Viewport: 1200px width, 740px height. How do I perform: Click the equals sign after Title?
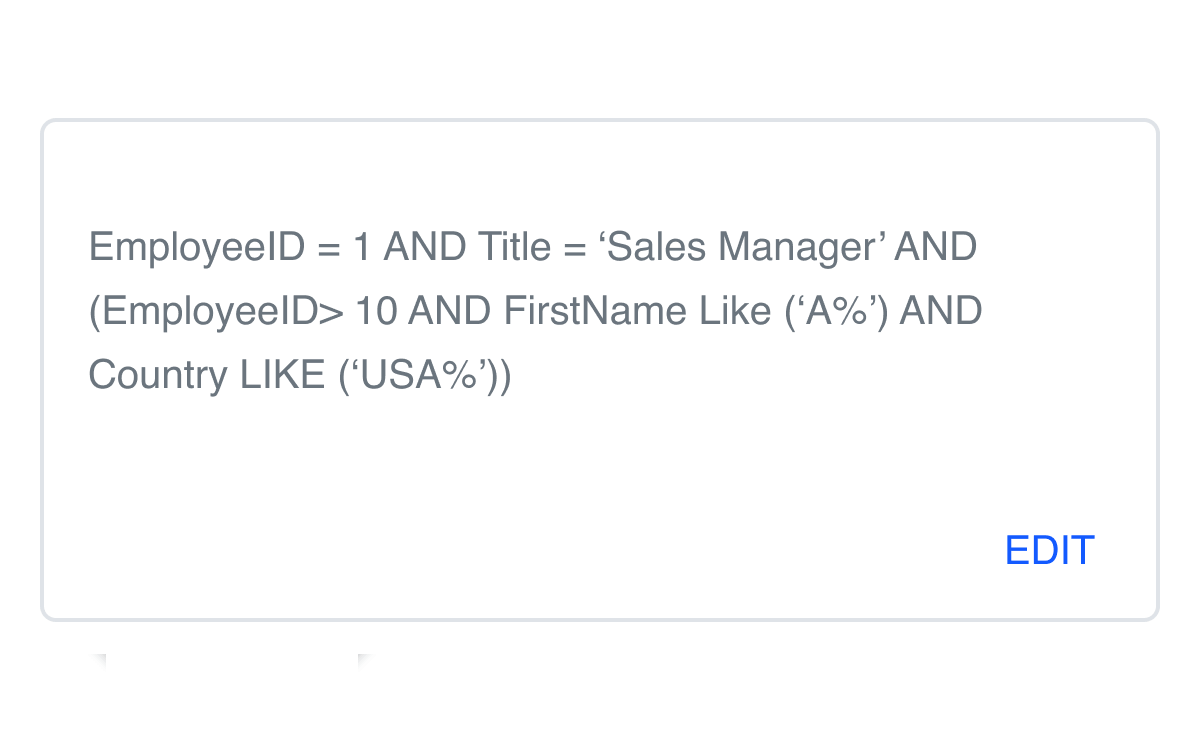[x=573, y=247]
